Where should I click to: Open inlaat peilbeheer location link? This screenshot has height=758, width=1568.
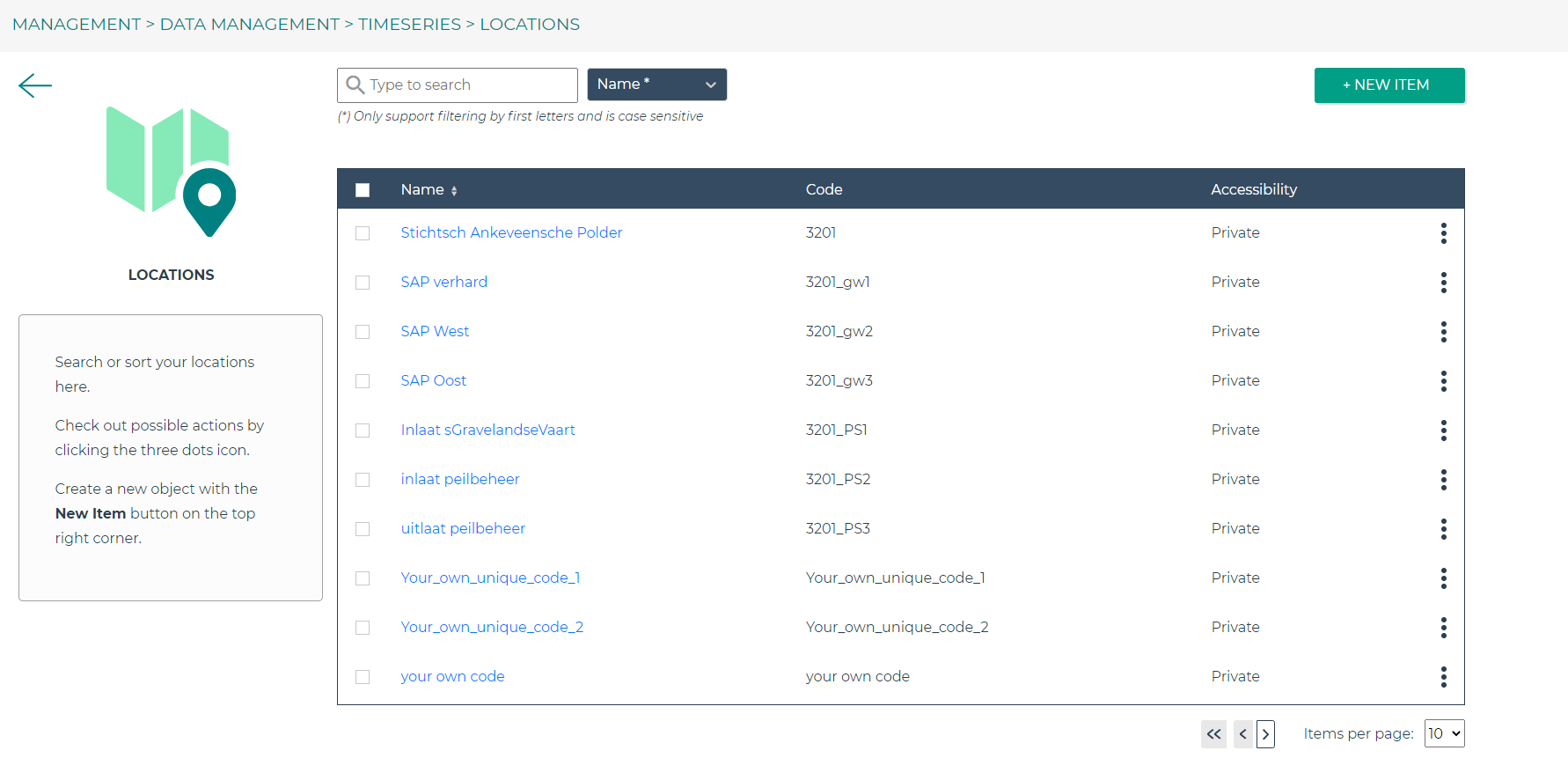point(460,479)
